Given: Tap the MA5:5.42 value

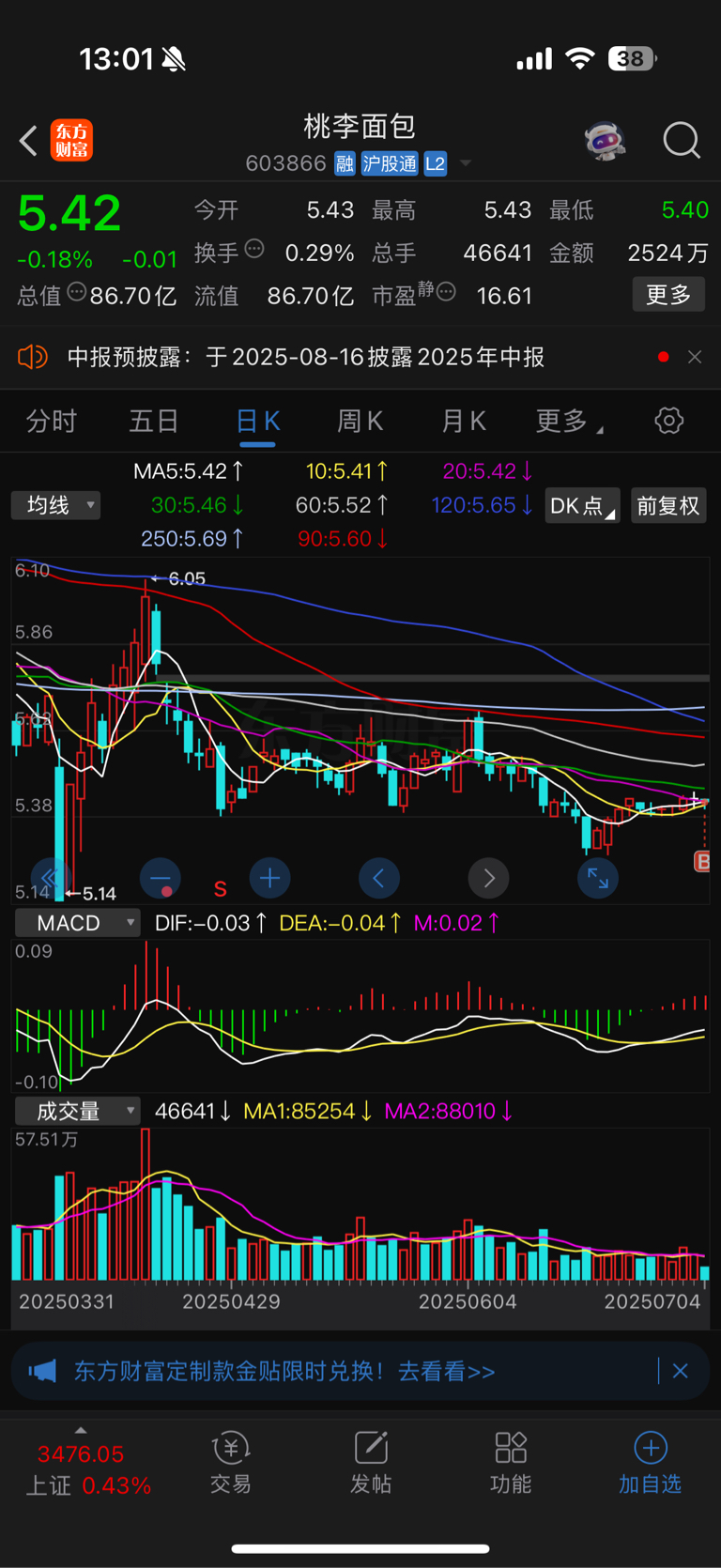Looking at the screenshot, I should (x=189, y=471).
